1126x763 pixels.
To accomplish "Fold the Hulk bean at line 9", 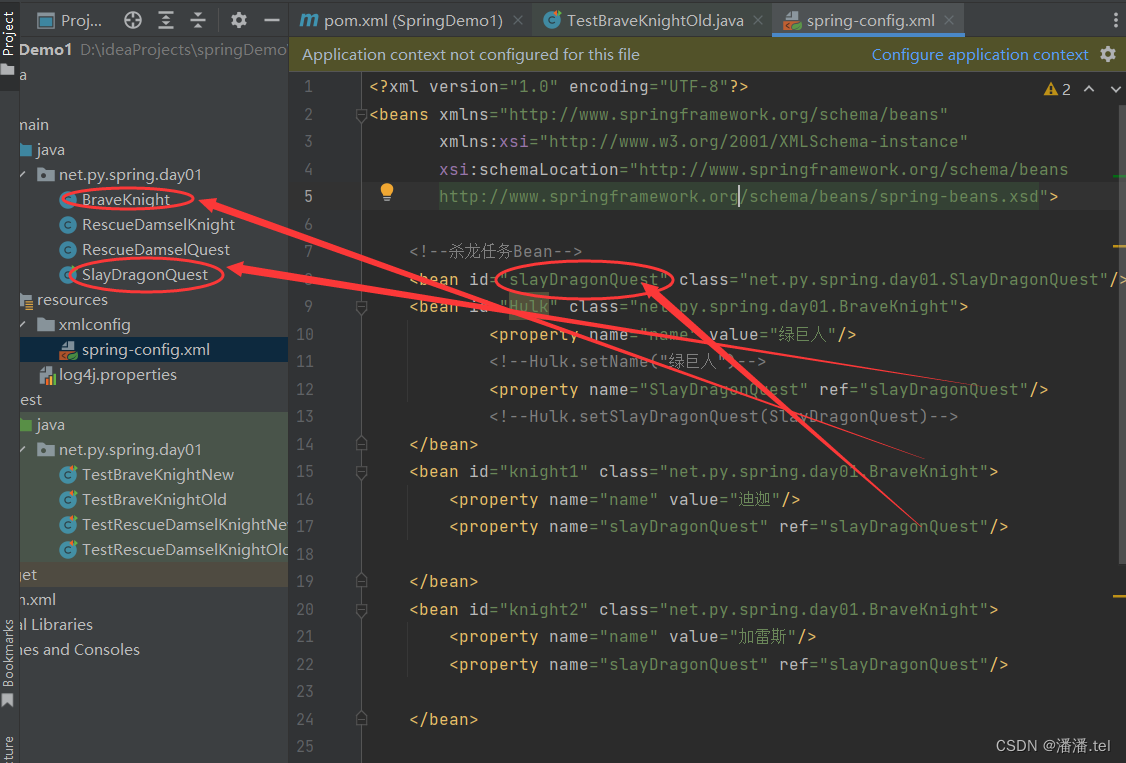I will [x=361, y=307].
